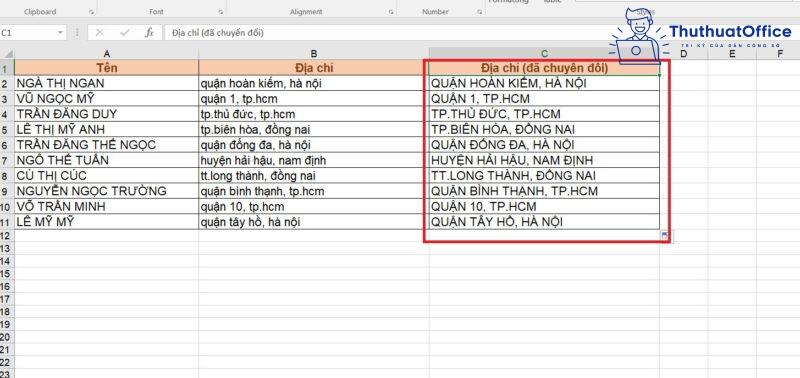Click header cell 'Địa chỉ (đã chuyển đổi)'
This screenshot has width=800, height=378.
[544, 68]
